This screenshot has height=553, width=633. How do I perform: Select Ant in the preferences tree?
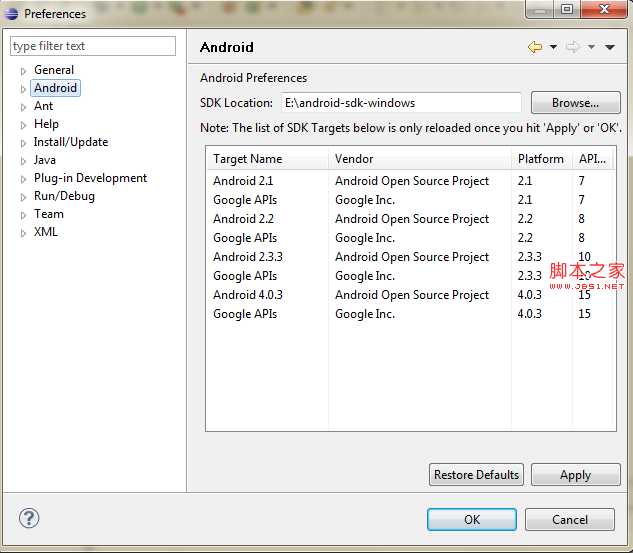pyautogui.click(x=43, y=106)
